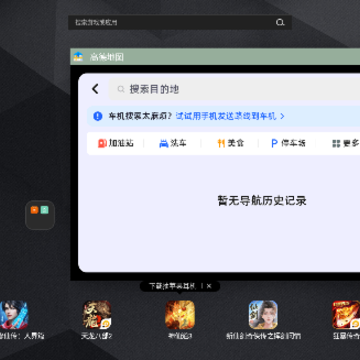
Task: Launch the 天龙八部2 game icon
Action: pyautogui.click(x=97, y=315)
